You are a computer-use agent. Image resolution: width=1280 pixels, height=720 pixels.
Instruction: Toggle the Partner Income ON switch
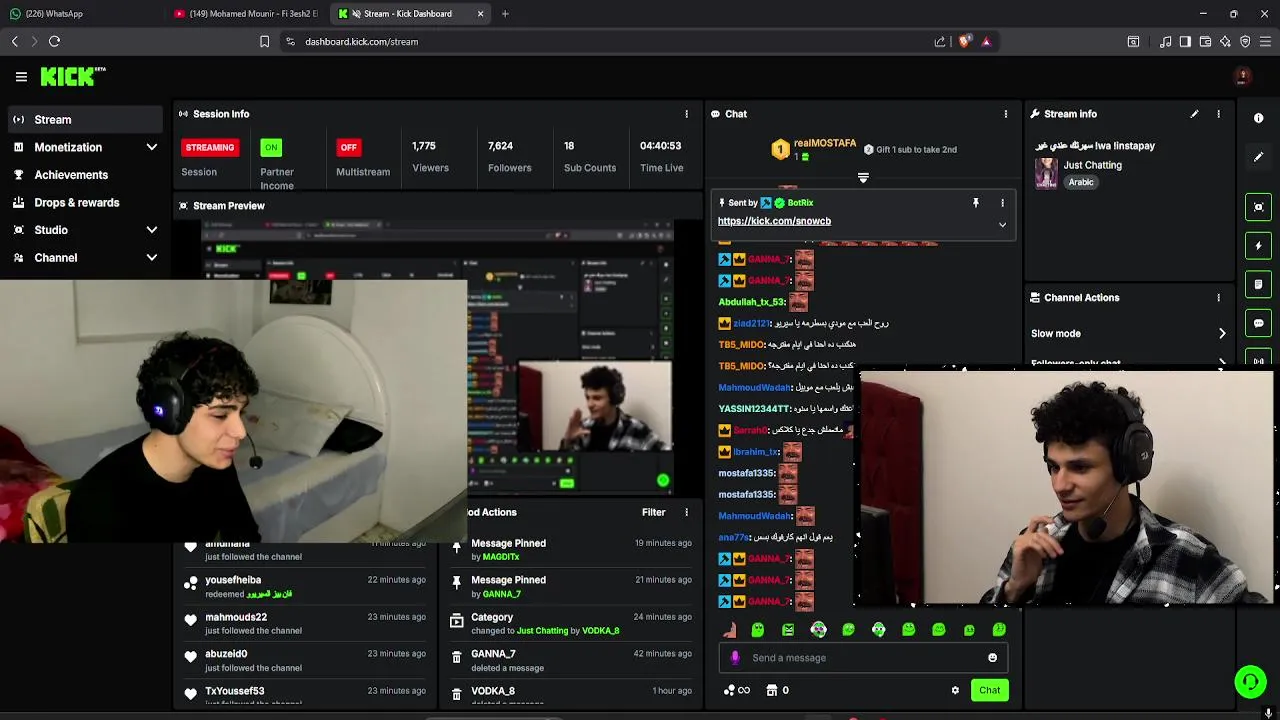(x=271, y=147)
